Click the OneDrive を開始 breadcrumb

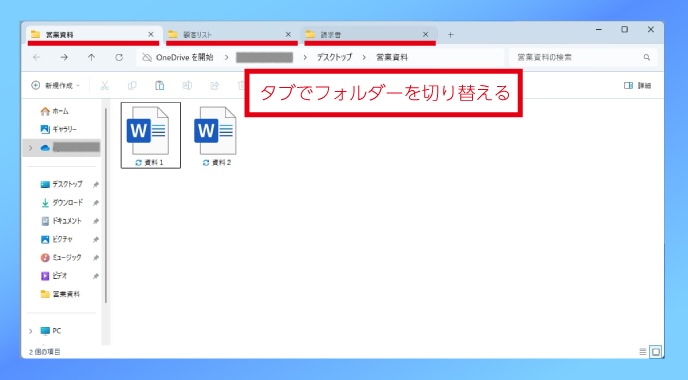click(x=184, y=57)
